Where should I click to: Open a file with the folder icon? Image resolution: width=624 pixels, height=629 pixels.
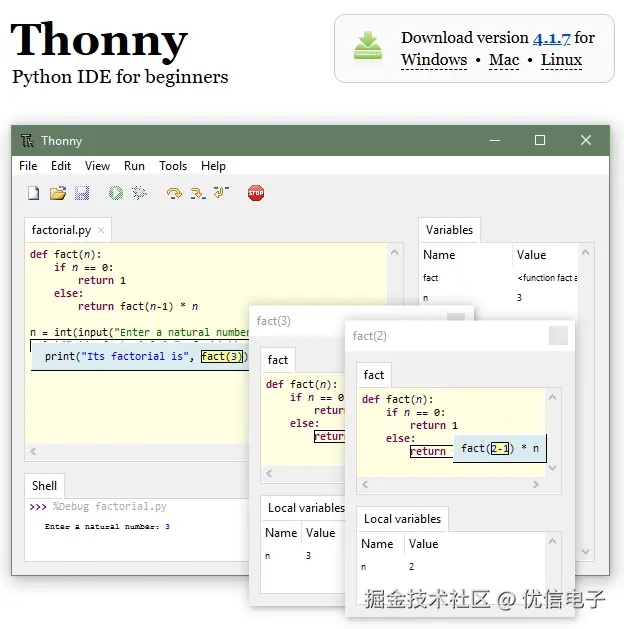click(58, 193)
